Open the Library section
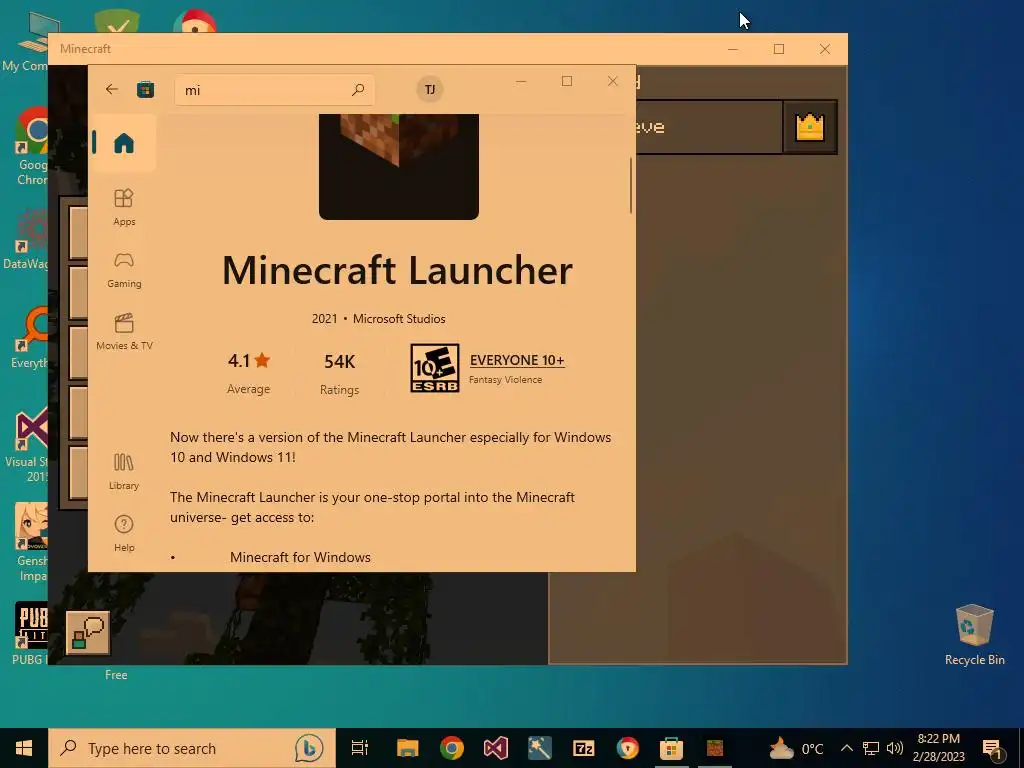This screenshot has width=1024, height=768. (124, 472)
